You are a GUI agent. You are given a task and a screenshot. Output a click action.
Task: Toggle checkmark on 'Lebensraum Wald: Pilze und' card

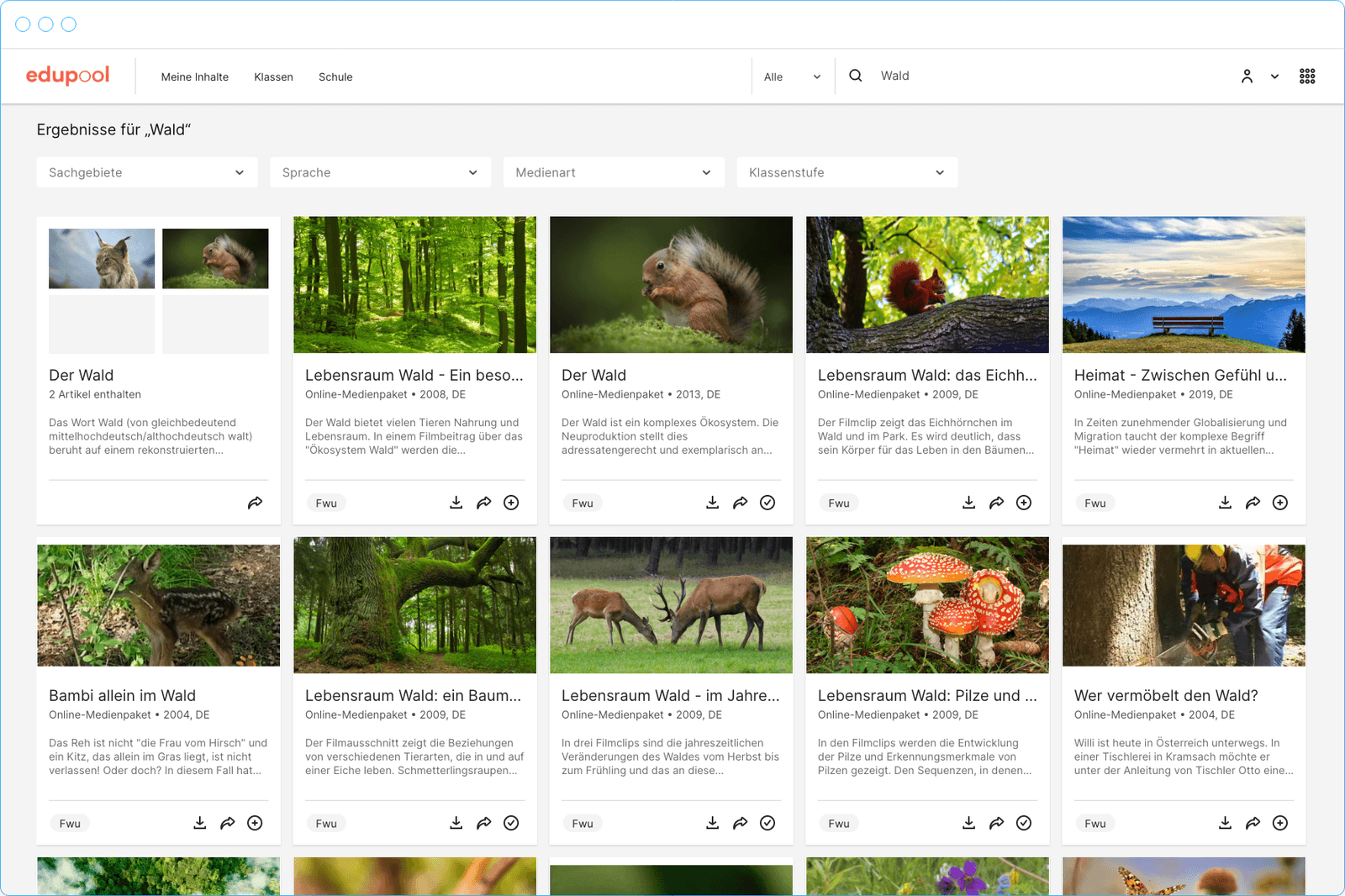tap(1024, 823)
